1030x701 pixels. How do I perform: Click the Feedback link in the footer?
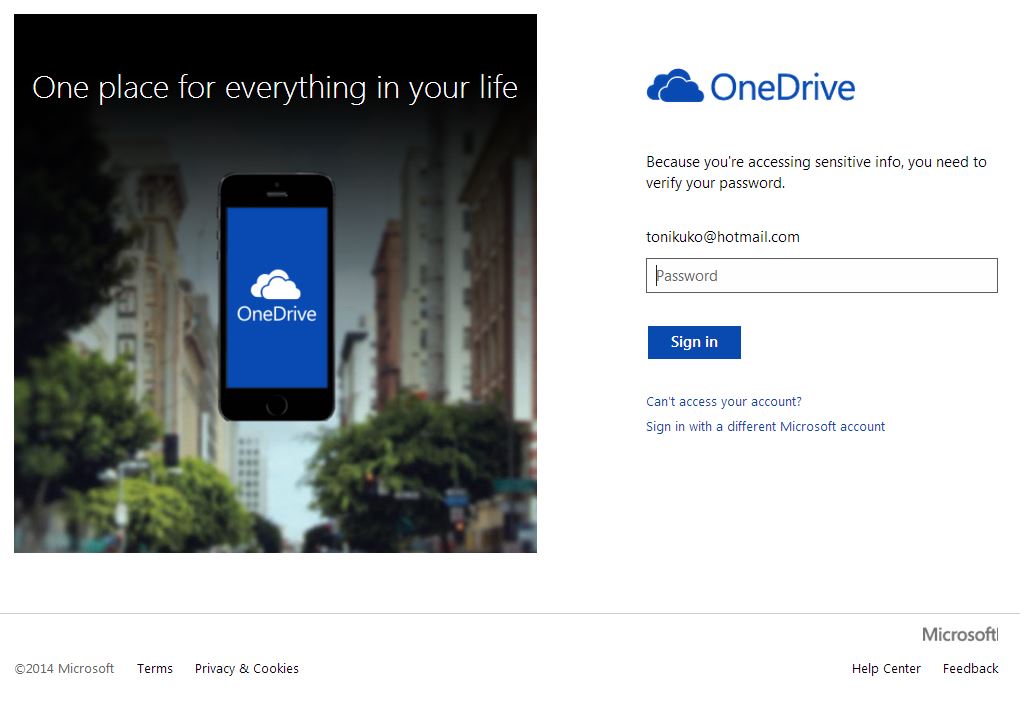[970, 669]
